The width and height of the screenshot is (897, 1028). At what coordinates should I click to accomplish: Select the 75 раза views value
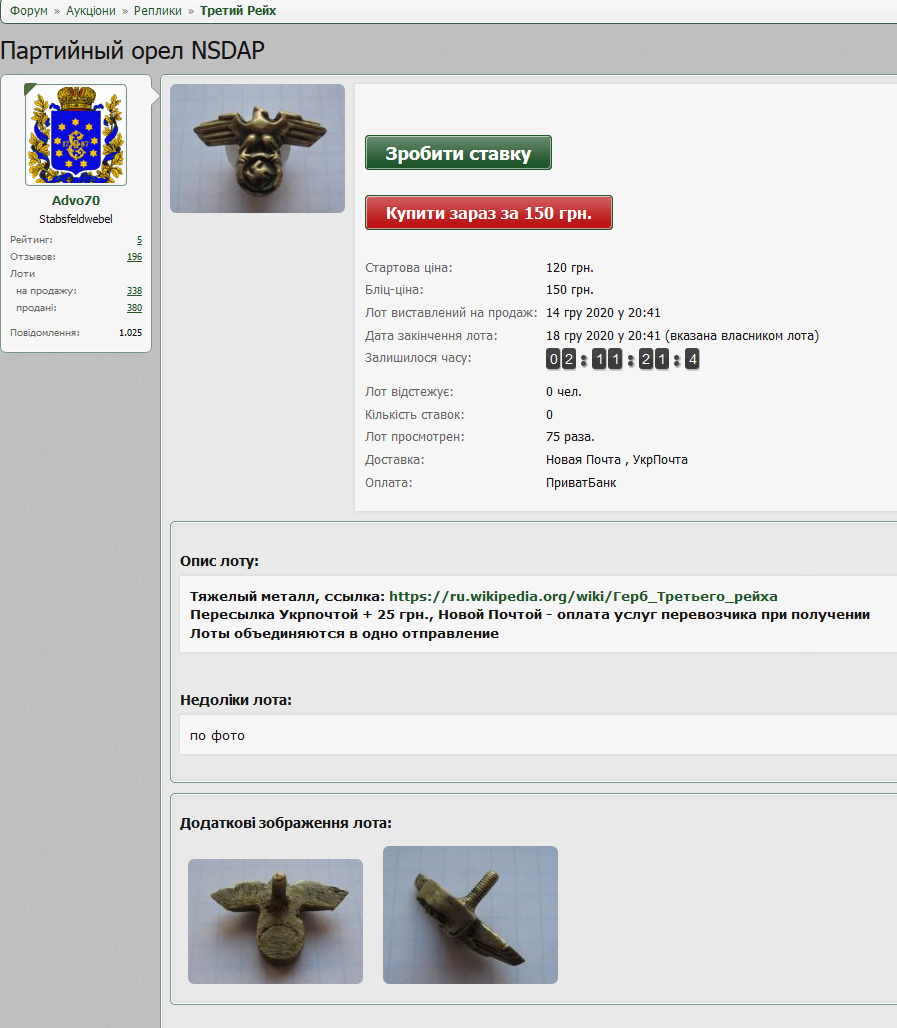tap(570, 437)
